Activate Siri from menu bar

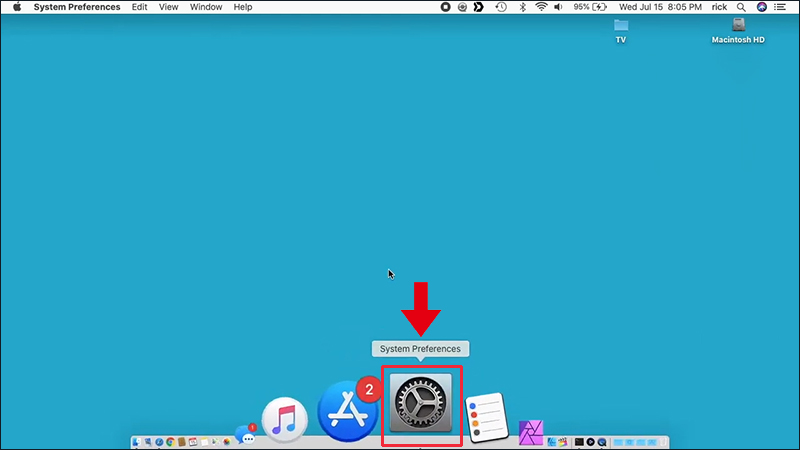tap(762, 7)
